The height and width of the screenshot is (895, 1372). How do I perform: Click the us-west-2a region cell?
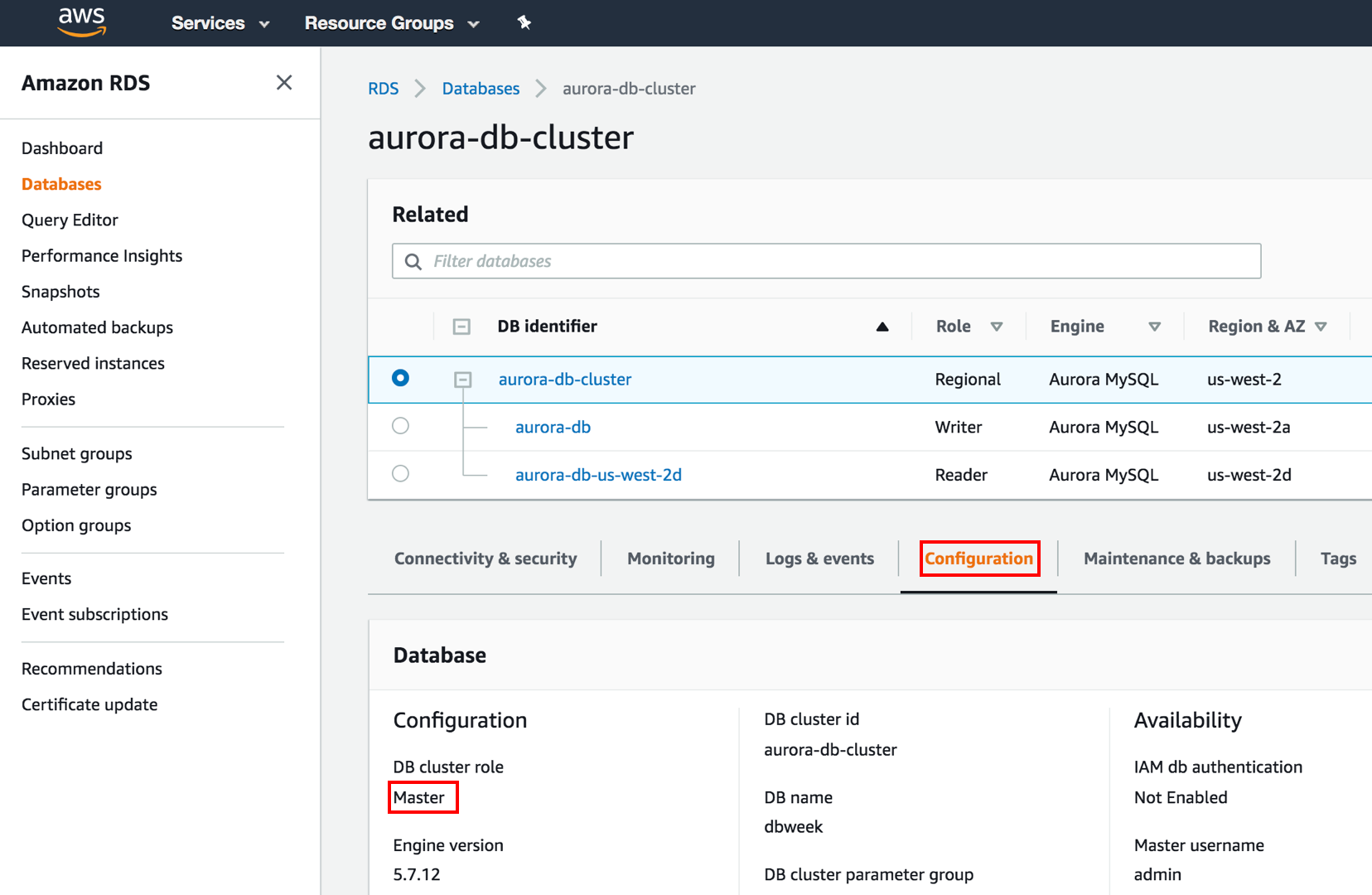tap(1249, 427)
